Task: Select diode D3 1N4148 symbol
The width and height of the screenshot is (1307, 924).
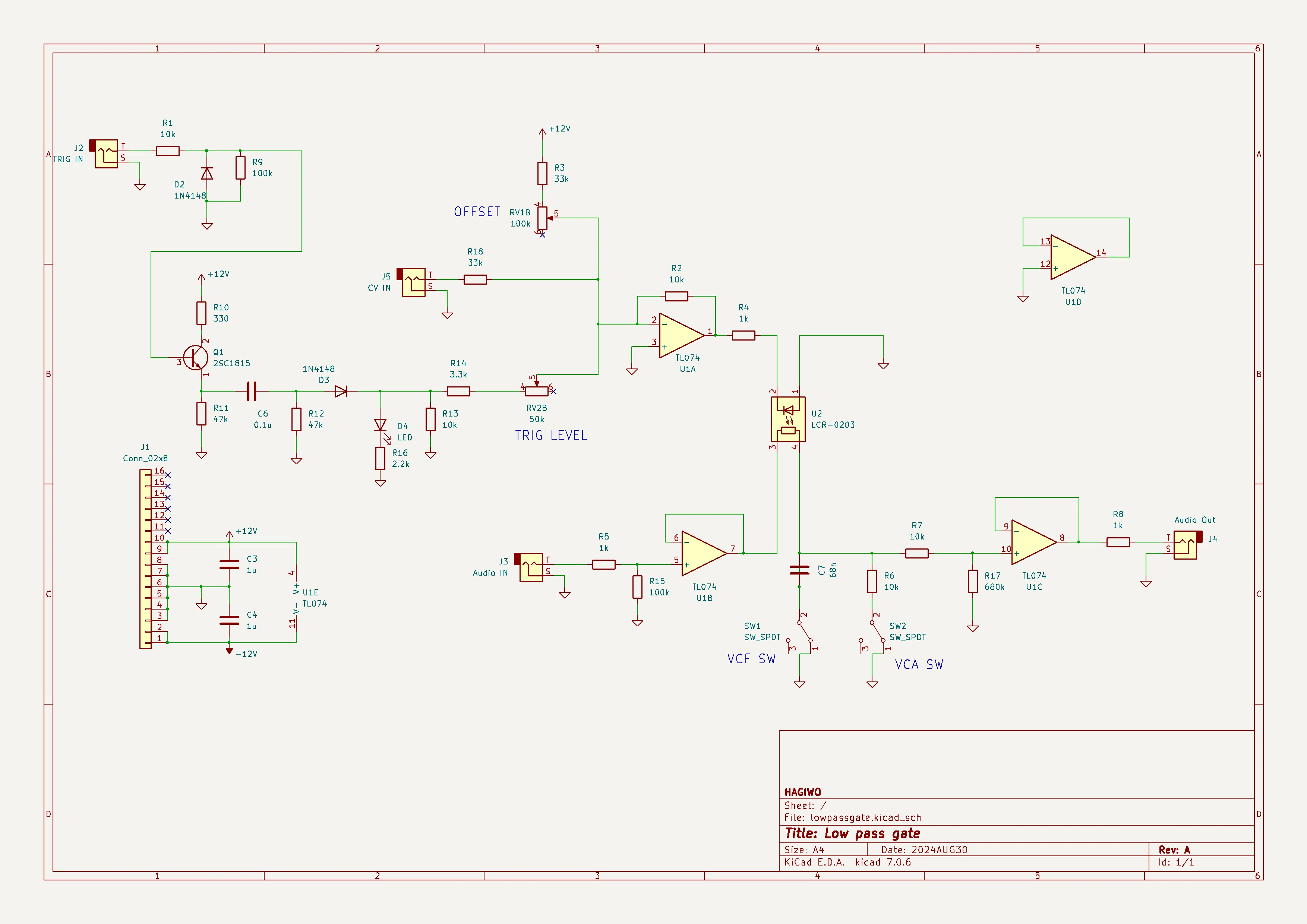Action: [x=341, y=391]
